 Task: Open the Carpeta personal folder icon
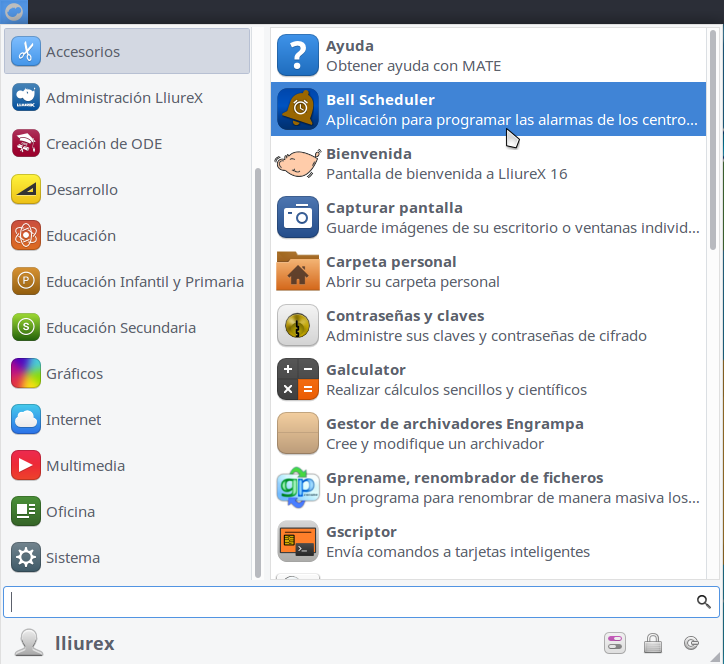pyautogui.click(x=297, y=271)
